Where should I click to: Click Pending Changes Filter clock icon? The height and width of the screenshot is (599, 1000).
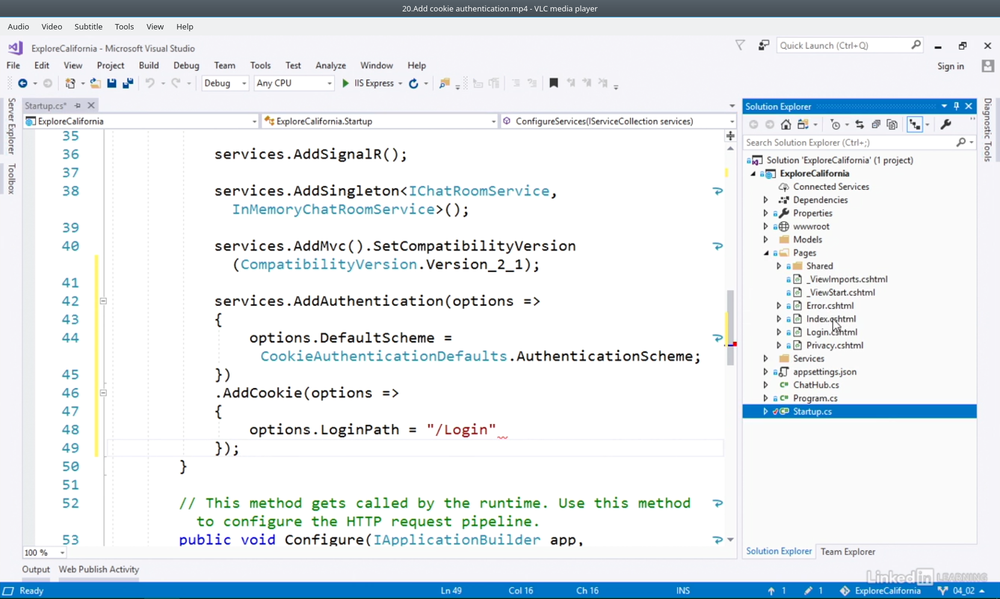click(x=835, y=125)
